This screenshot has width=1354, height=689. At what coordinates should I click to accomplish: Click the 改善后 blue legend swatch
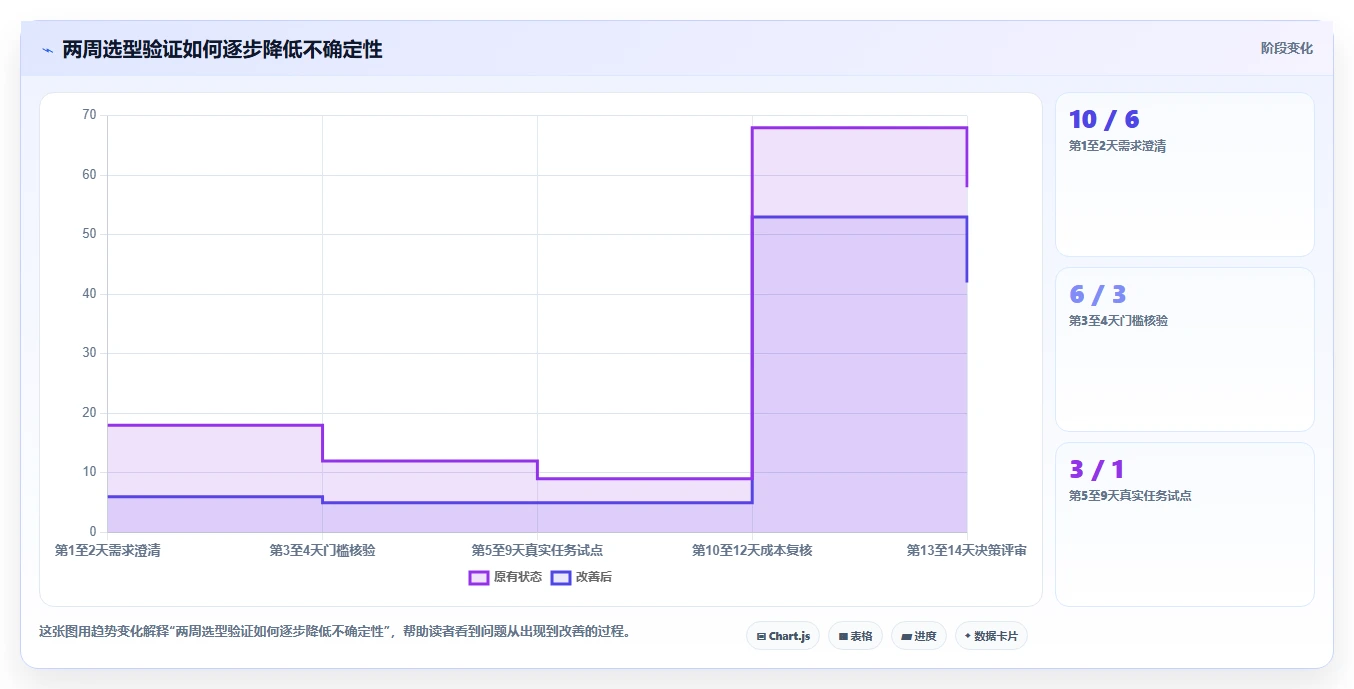tap(561, 577)
